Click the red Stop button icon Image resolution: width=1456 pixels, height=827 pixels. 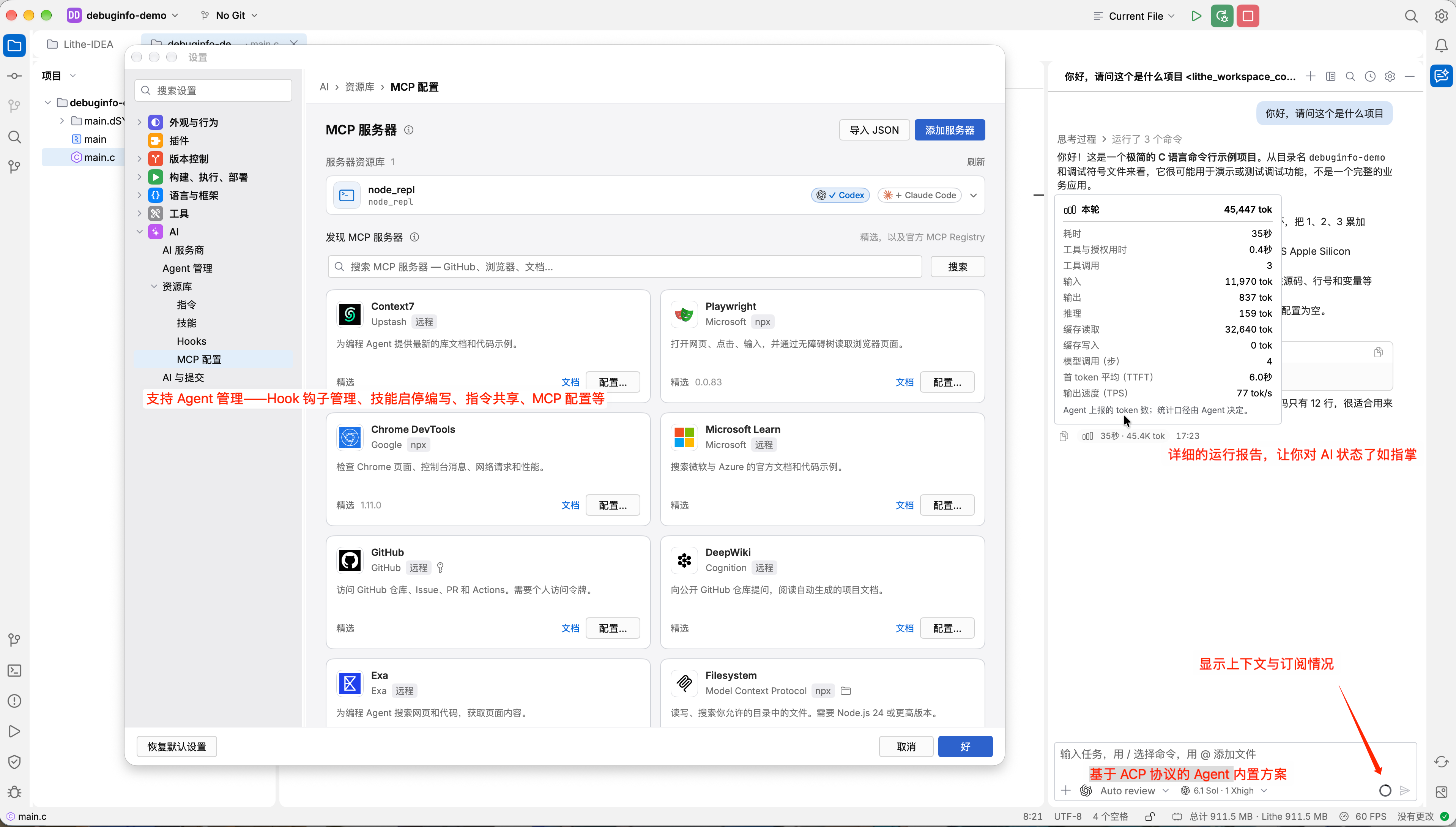click(1248, 16)
